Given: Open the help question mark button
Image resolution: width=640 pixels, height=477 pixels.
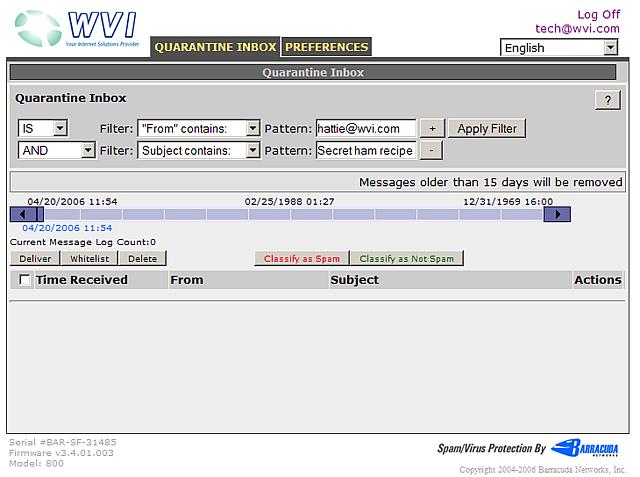Looking at the screenshot, I should [x=608, y=100].
